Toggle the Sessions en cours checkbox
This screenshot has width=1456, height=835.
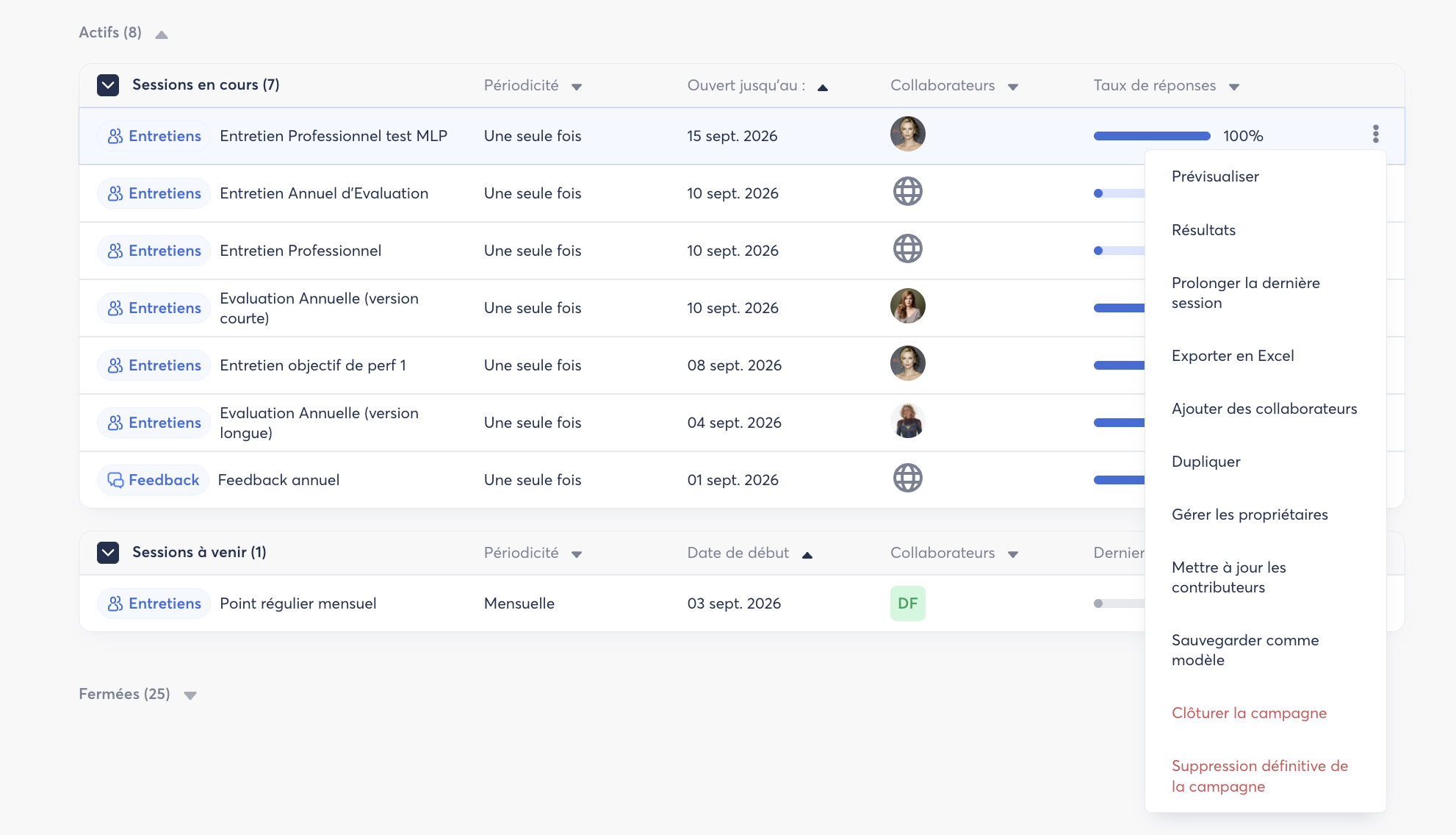pyautogui.click(x=108, y=85)
